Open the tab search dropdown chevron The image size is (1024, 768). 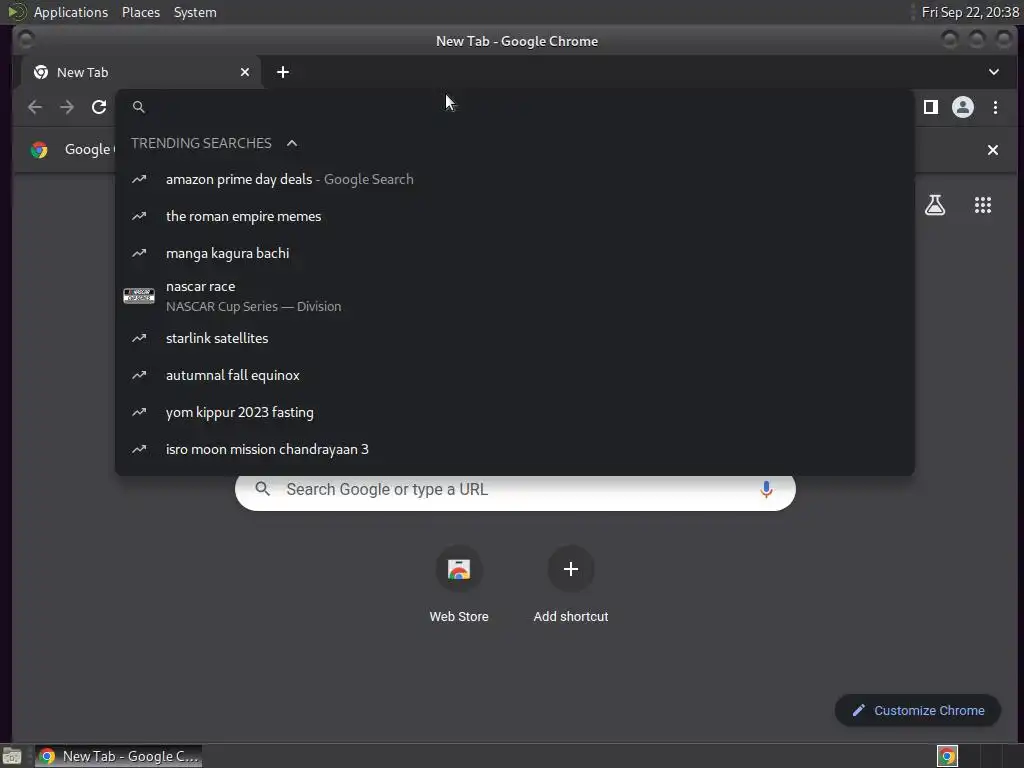(993, 72)
